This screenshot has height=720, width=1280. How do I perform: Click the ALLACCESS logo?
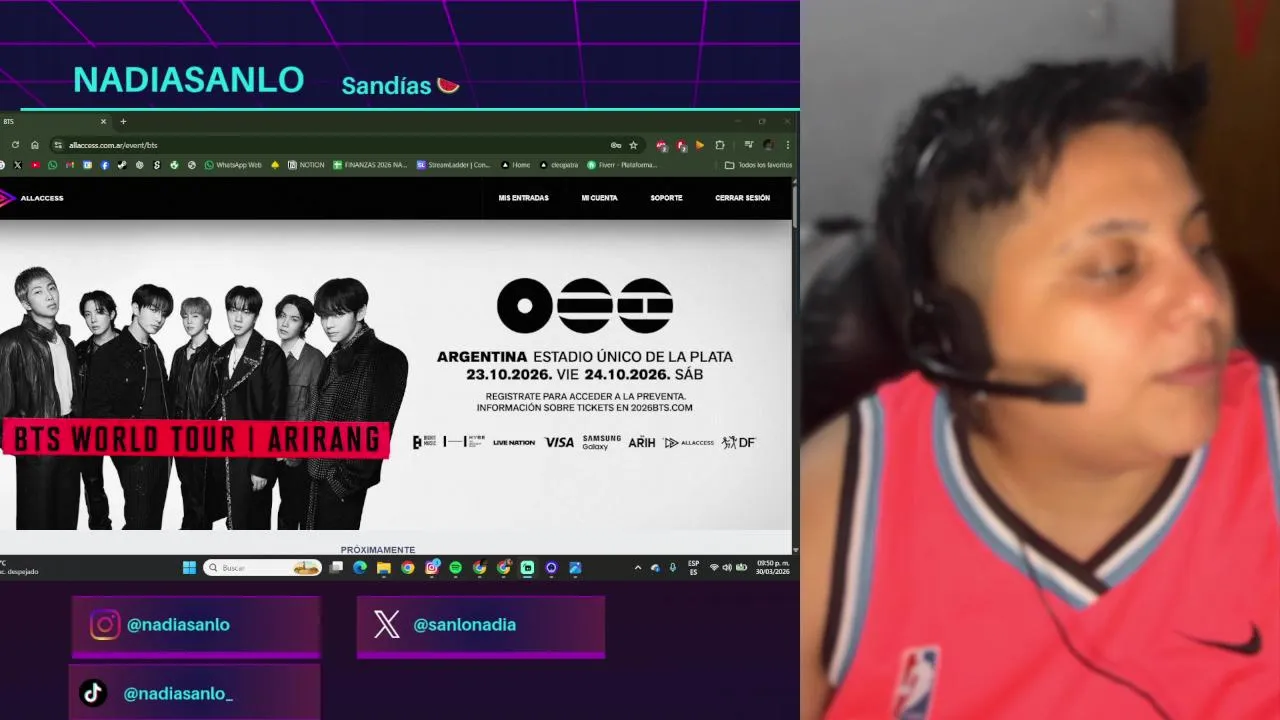[32, 198]
